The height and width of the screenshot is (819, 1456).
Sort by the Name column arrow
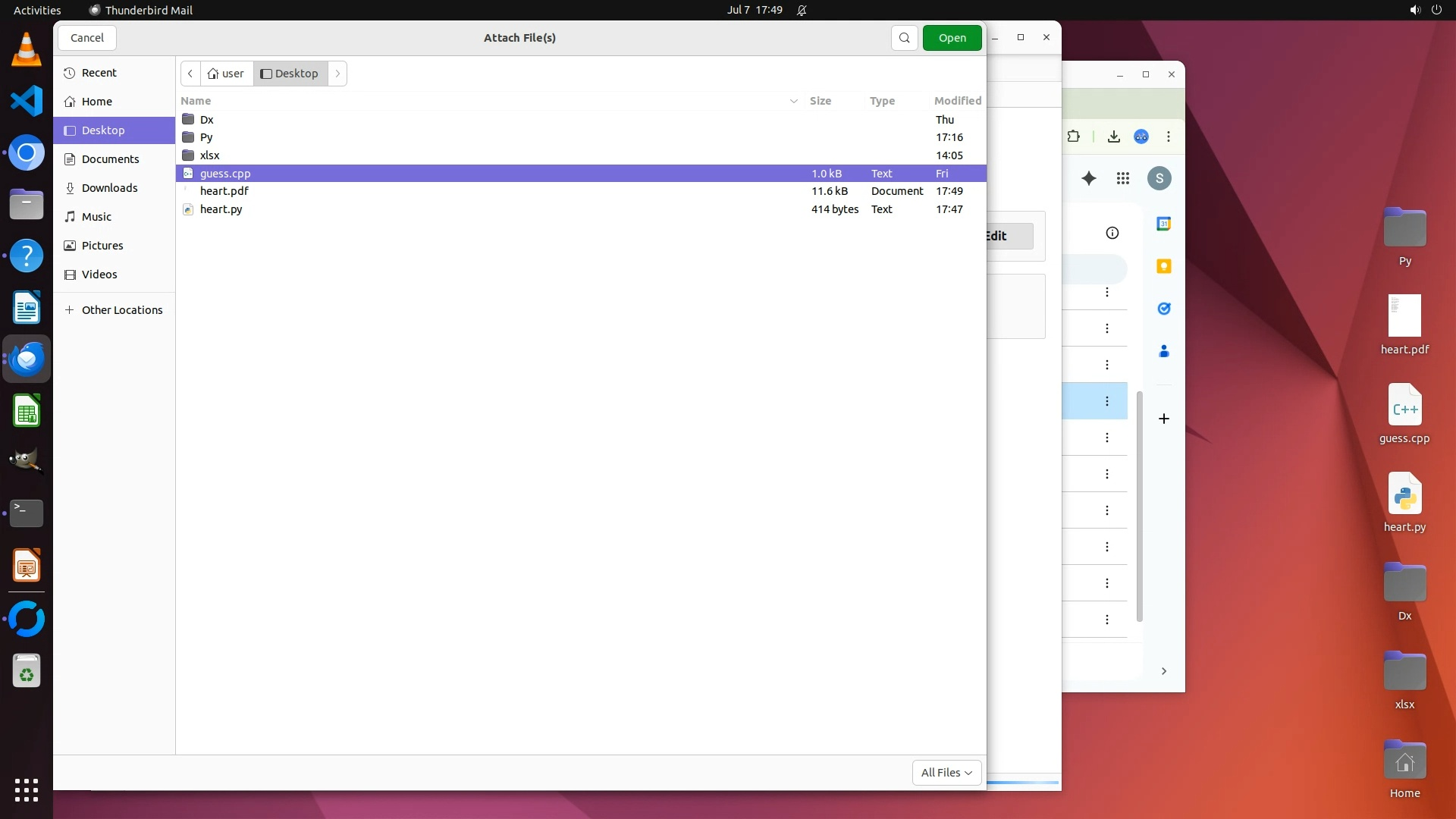[x=793, y=101]
